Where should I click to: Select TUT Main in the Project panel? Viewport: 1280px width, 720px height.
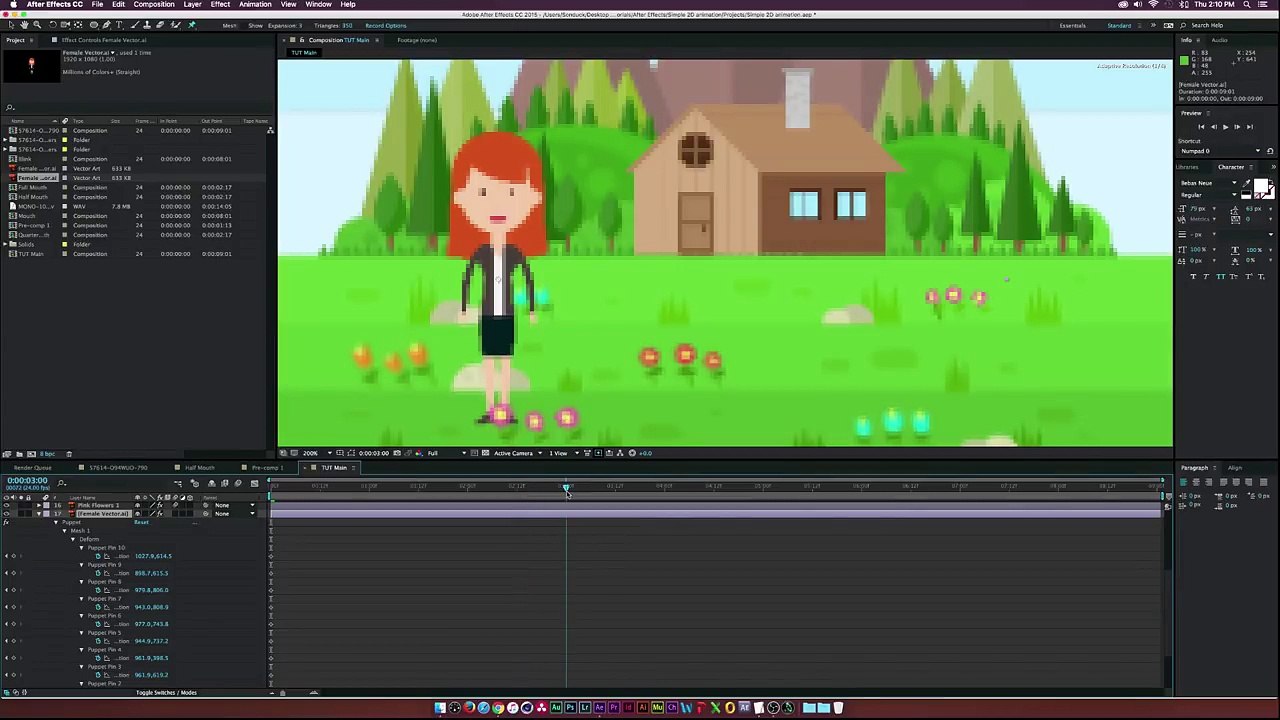[x=31, y=254]
